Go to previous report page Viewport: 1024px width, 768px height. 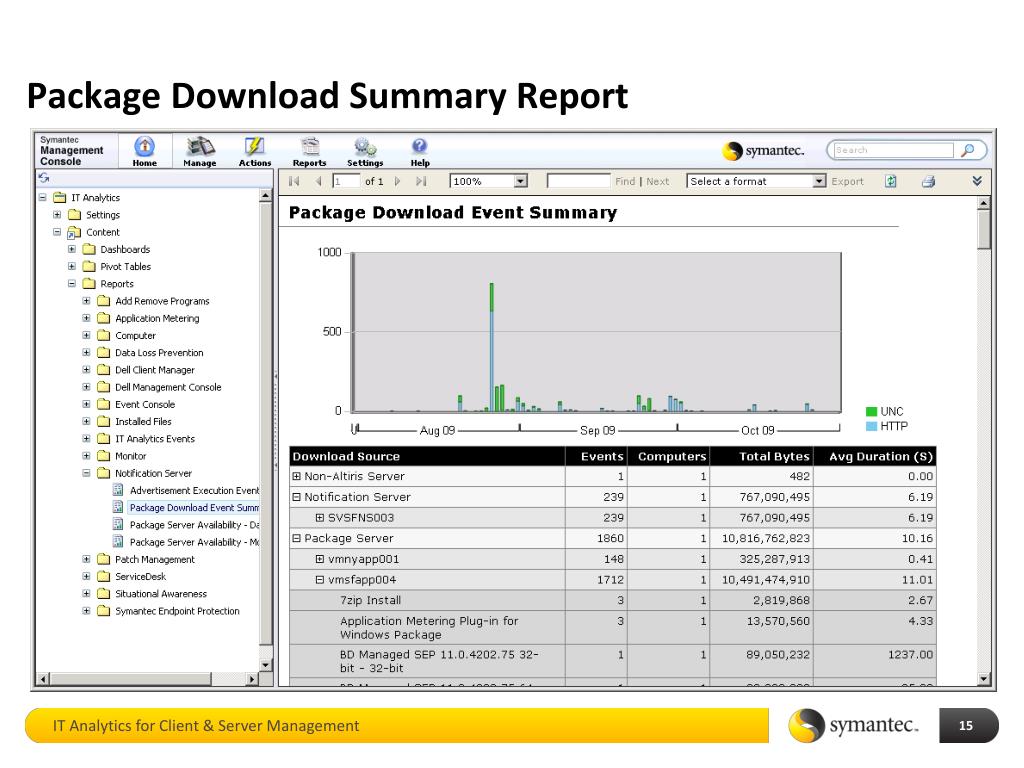[319, 182]
